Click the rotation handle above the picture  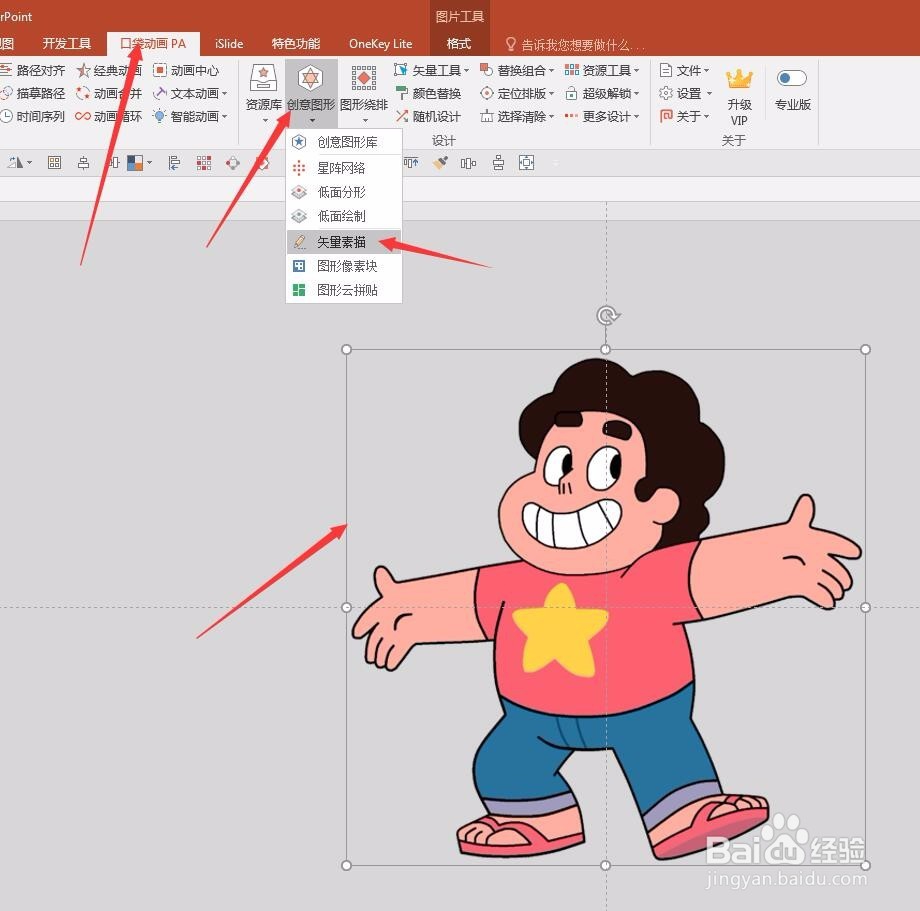(607, 316)
